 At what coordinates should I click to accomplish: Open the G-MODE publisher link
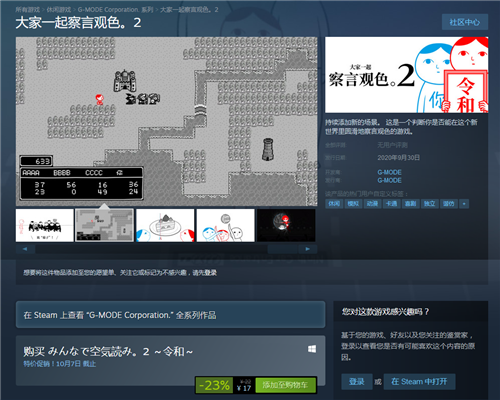389,180
